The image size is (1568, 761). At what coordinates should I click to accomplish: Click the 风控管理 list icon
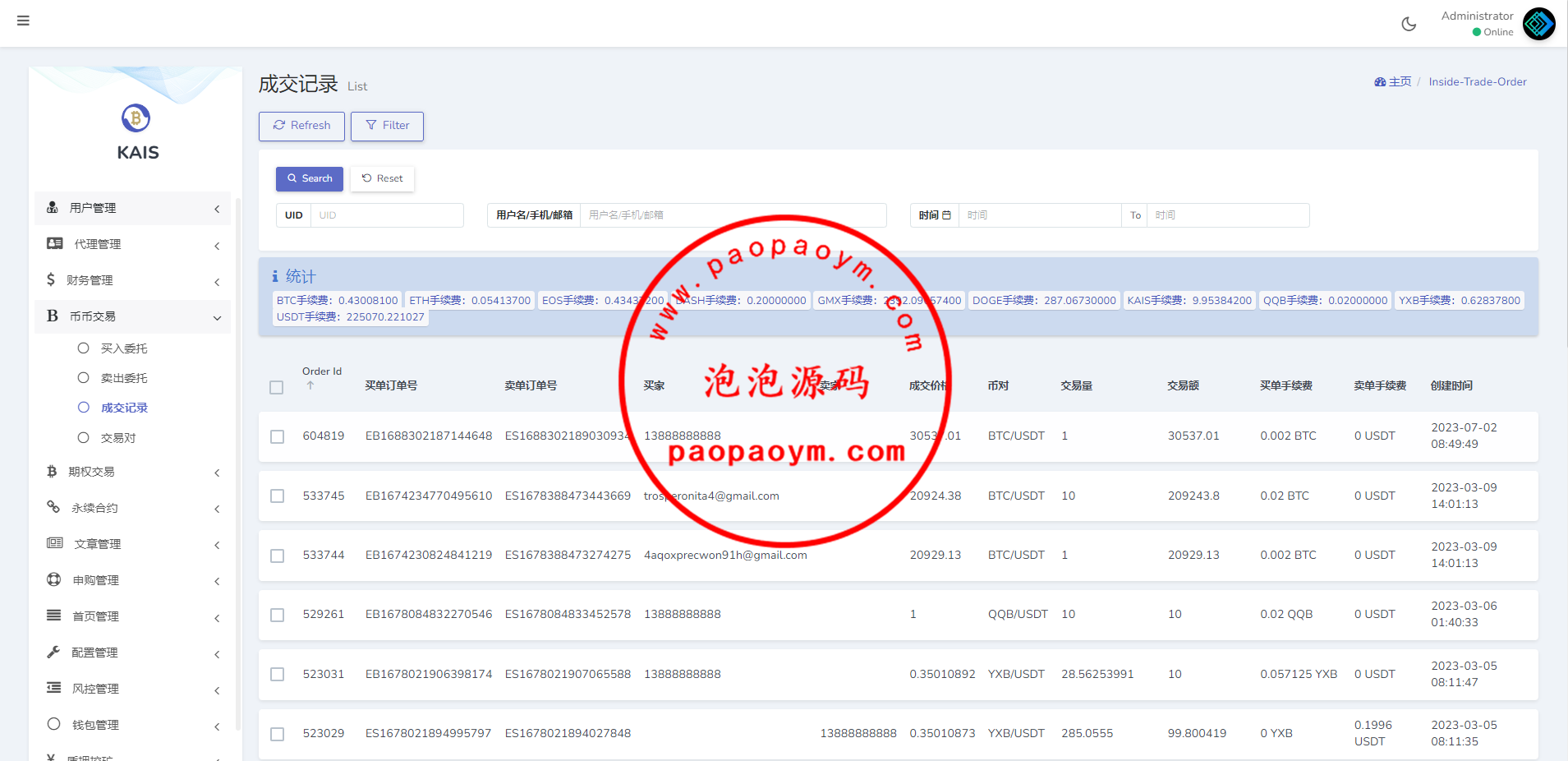54,688
